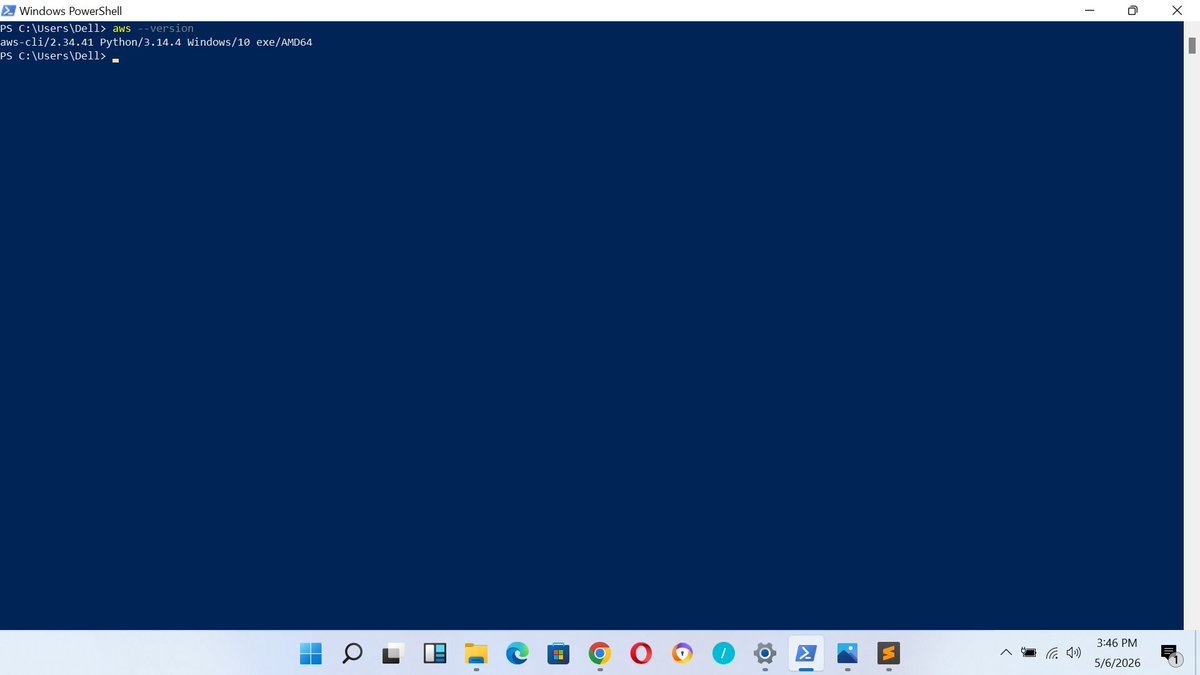The height and width of the screenshot is (675, 1200).
Task: Launch File Explorer from the taskbar
Action: 476,653
